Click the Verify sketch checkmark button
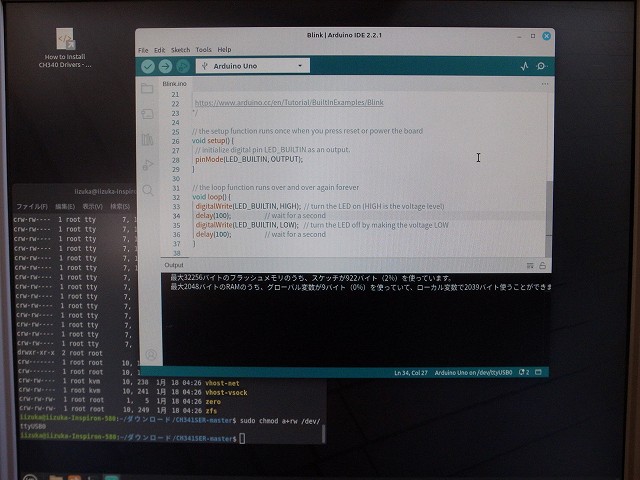The width and height of the screenshot is (640, 480). 148,66
